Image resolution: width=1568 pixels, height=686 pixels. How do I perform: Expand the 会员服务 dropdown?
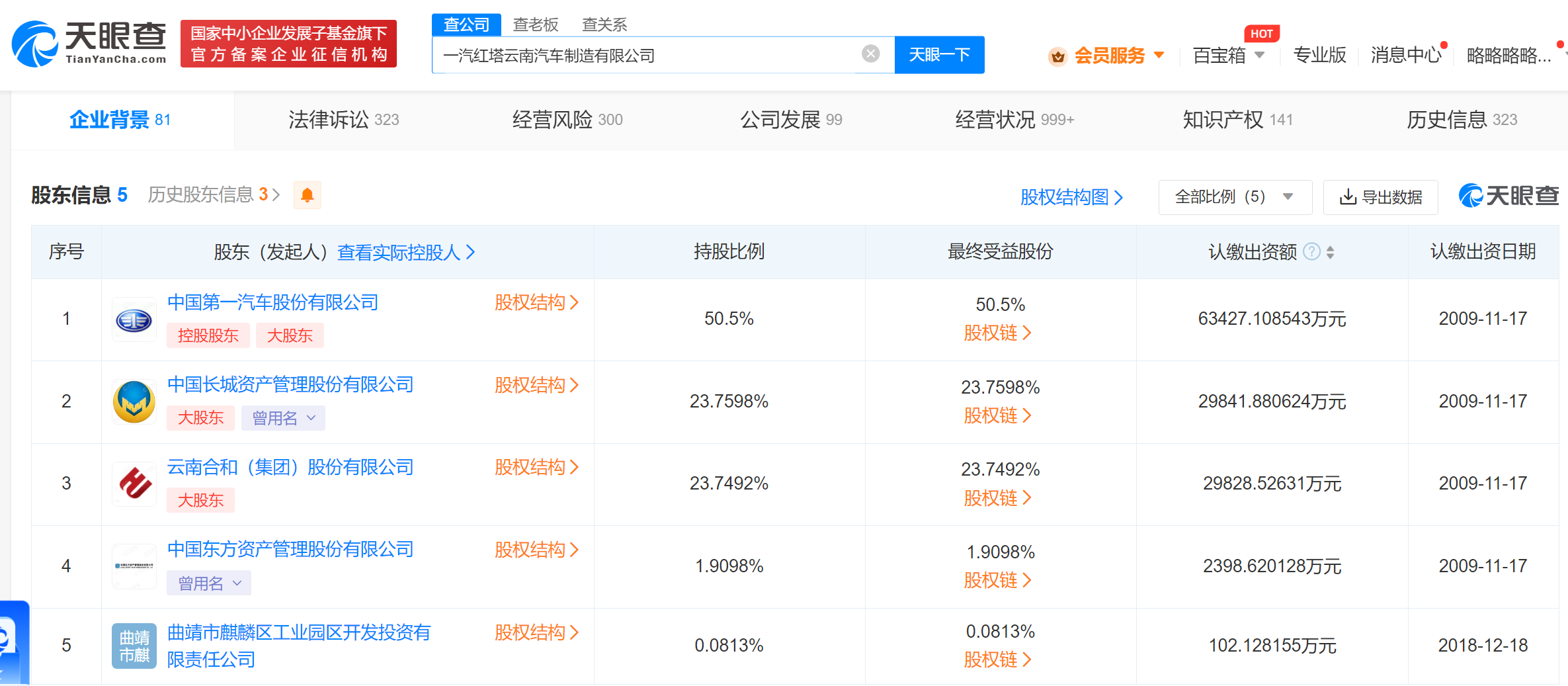pos(1159,55)
